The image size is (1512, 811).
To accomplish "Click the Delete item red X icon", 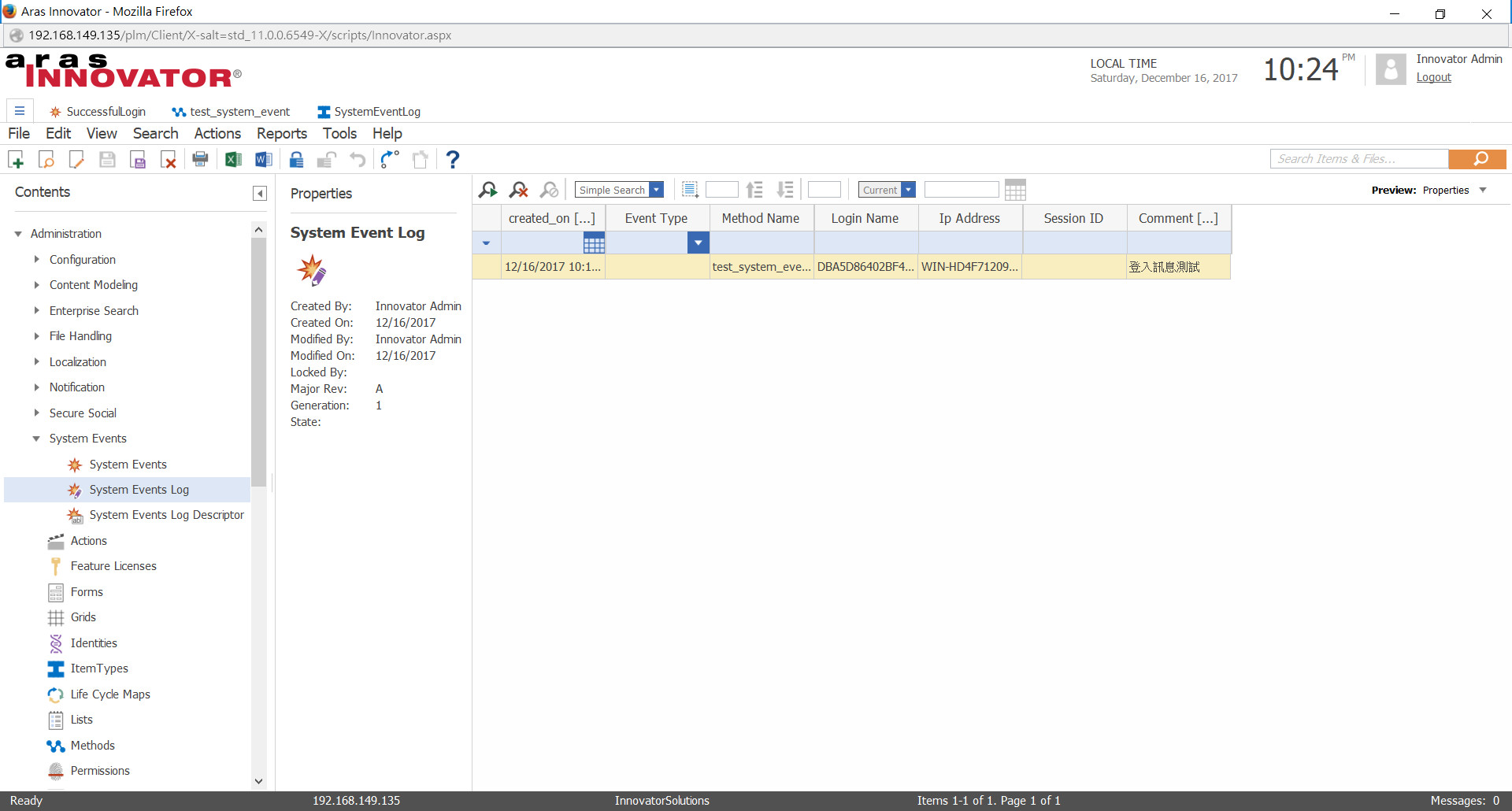I will click(x=169, y=160).
